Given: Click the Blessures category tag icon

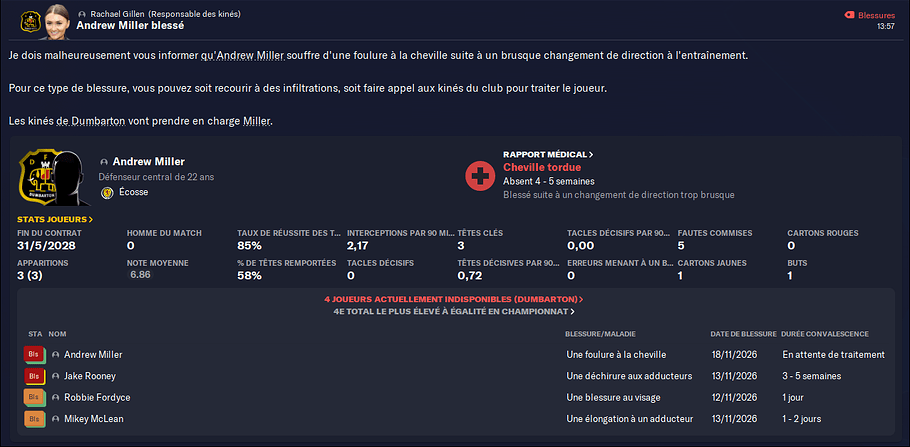Looking at the screenshot, I should pos(850,16).
